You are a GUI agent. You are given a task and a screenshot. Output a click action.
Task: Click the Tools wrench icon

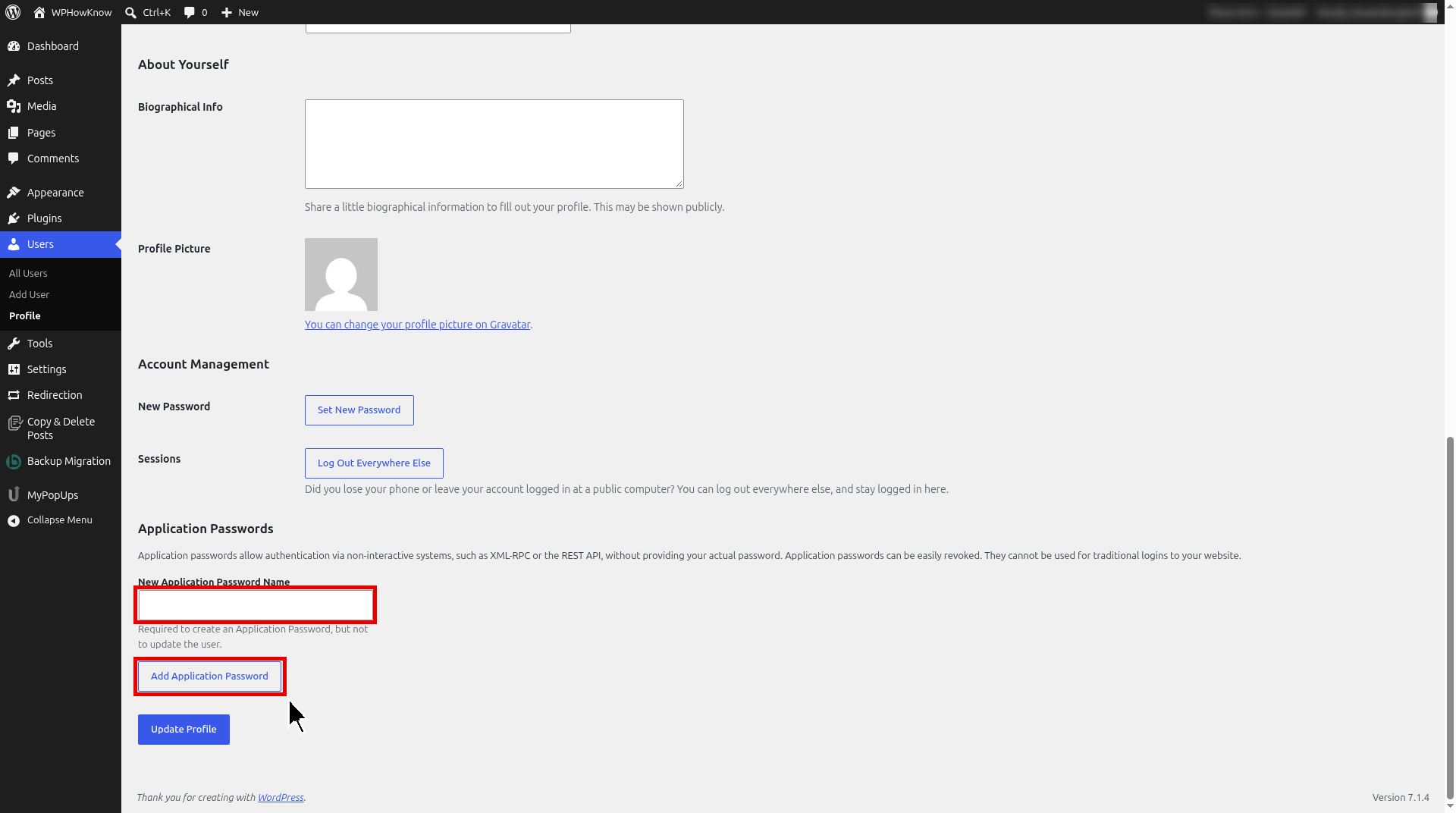[14, 344]
